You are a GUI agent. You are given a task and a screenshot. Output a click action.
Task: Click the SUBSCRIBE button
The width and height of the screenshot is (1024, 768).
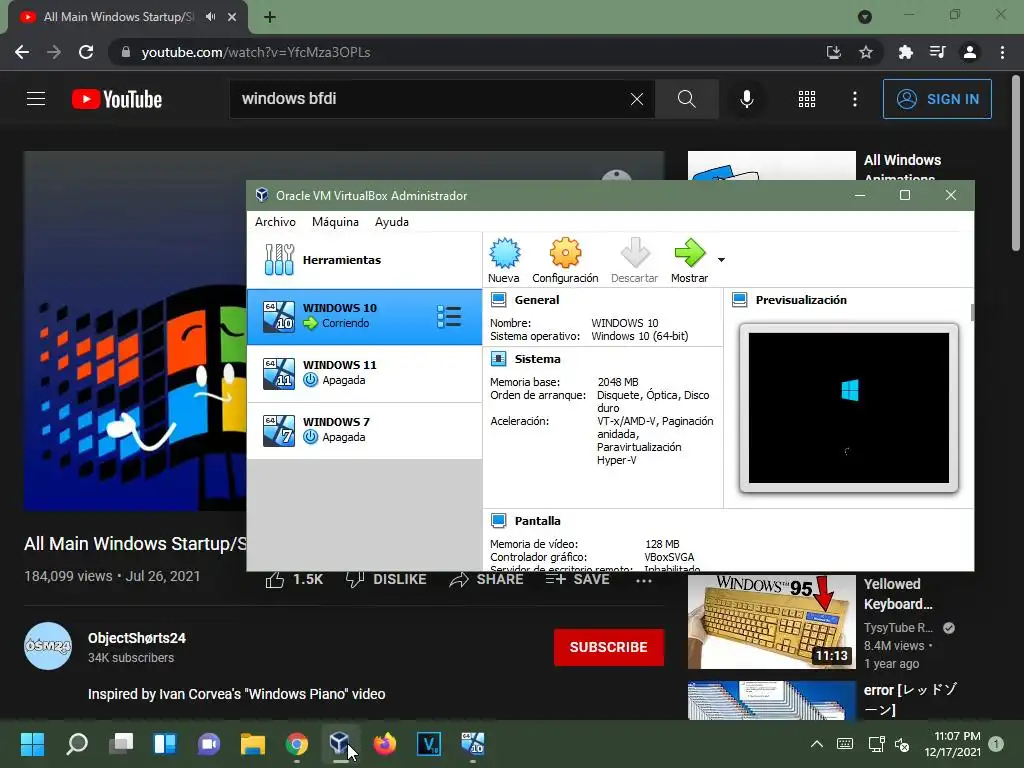(609, 647)
